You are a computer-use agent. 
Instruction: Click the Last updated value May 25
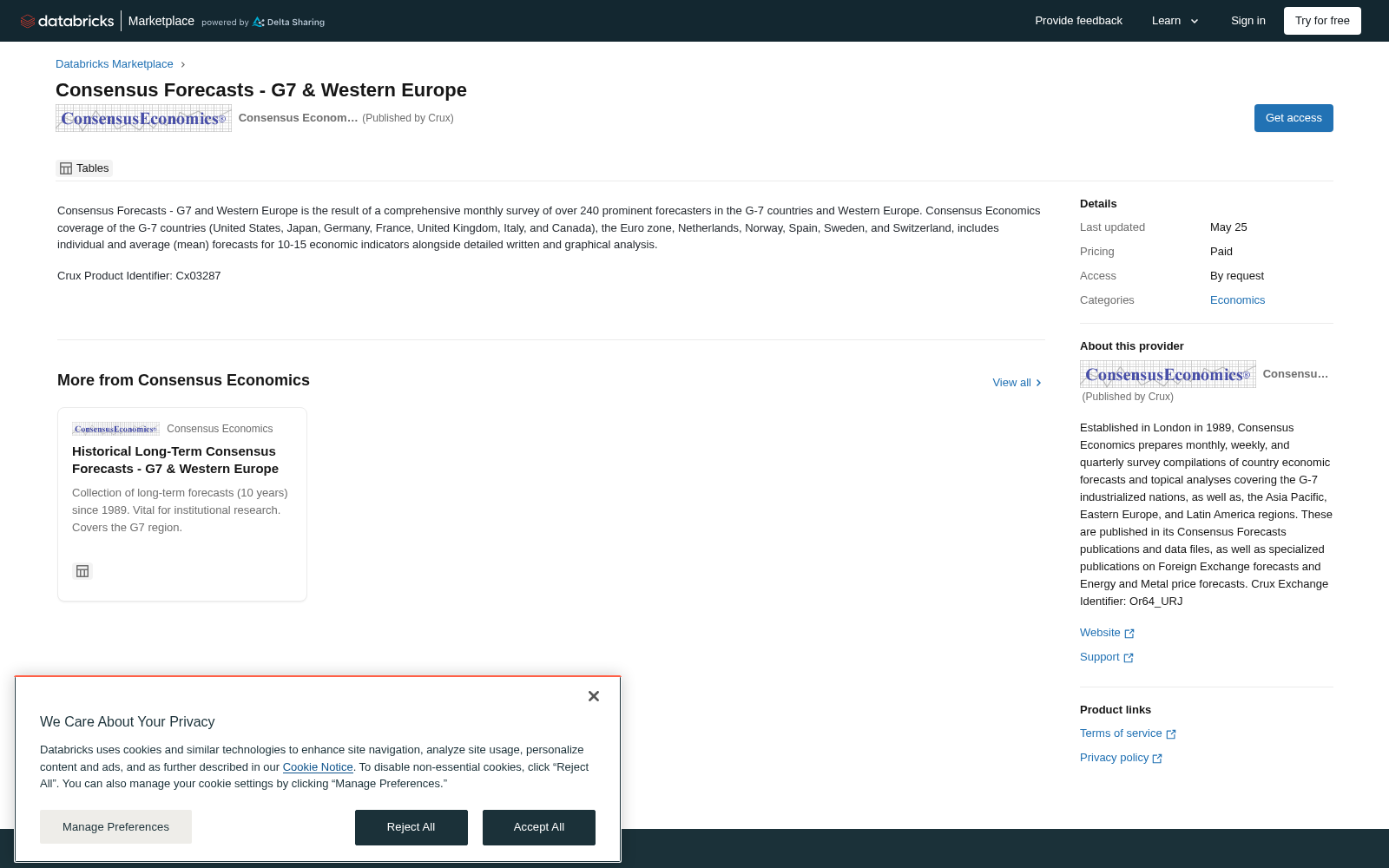[x=1228, y=227]
